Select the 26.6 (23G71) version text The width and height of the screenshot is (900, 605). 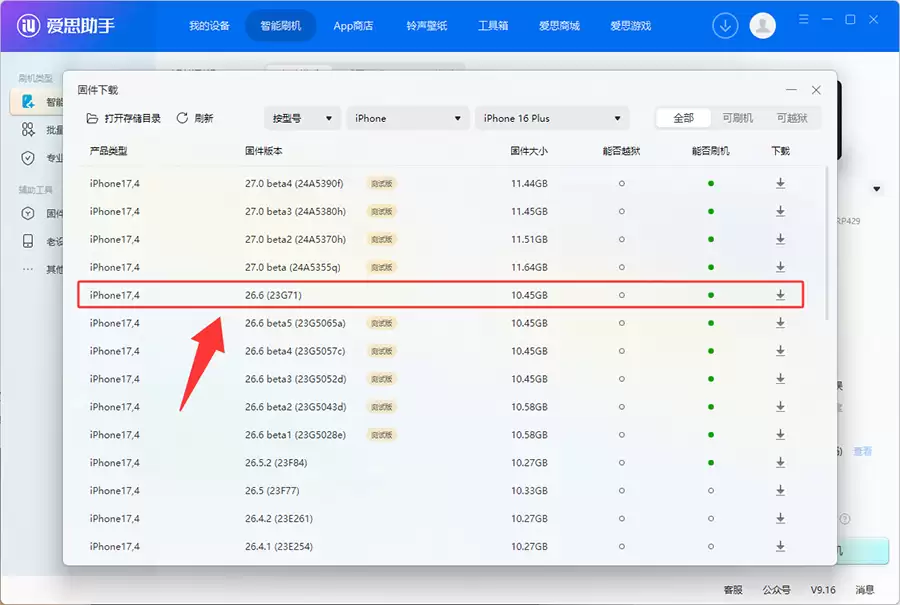coord(273,295)
